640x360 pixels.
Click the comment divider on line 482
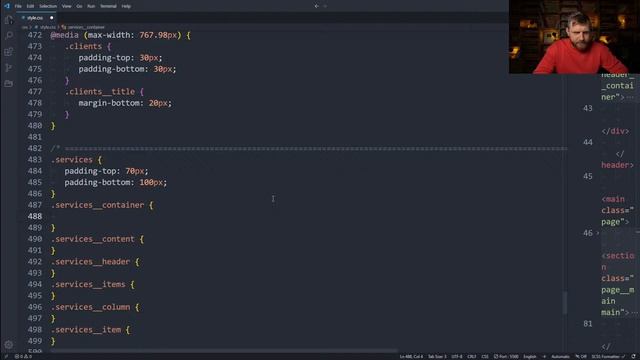coord(309,148)
